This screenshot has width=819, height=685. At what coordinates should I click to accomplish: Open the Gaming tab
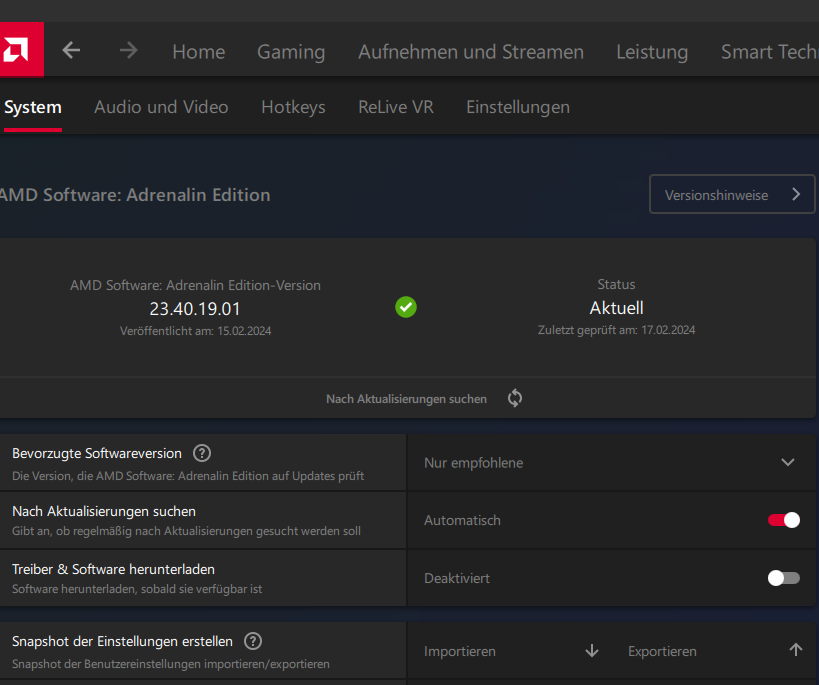[x=291, y=52]
